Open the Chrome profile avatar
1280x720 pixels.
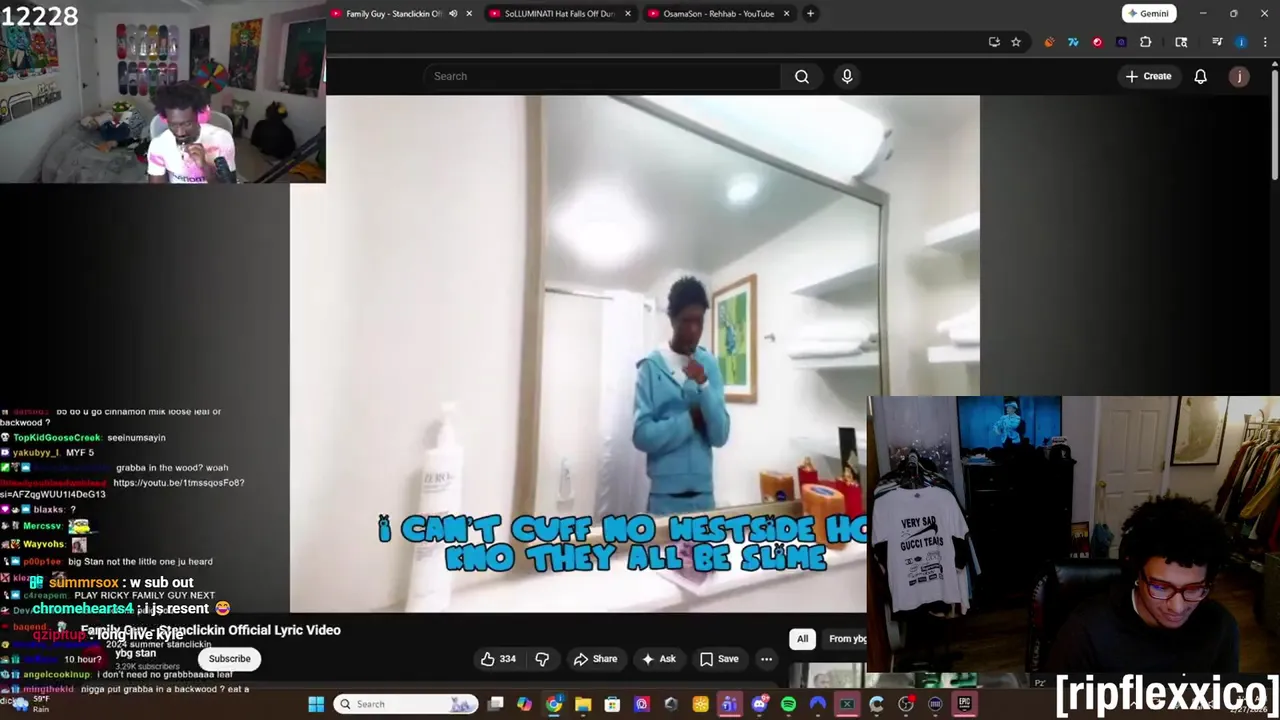[1241, 42]
